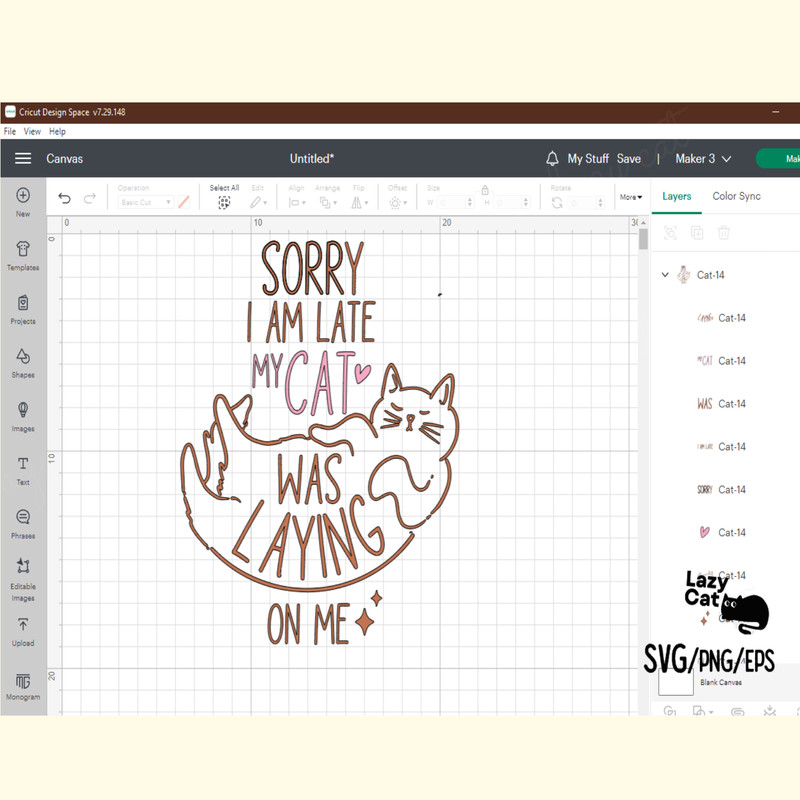Open the Images library
This screenshot has height=800, width=800.
[x=23, y=412]
